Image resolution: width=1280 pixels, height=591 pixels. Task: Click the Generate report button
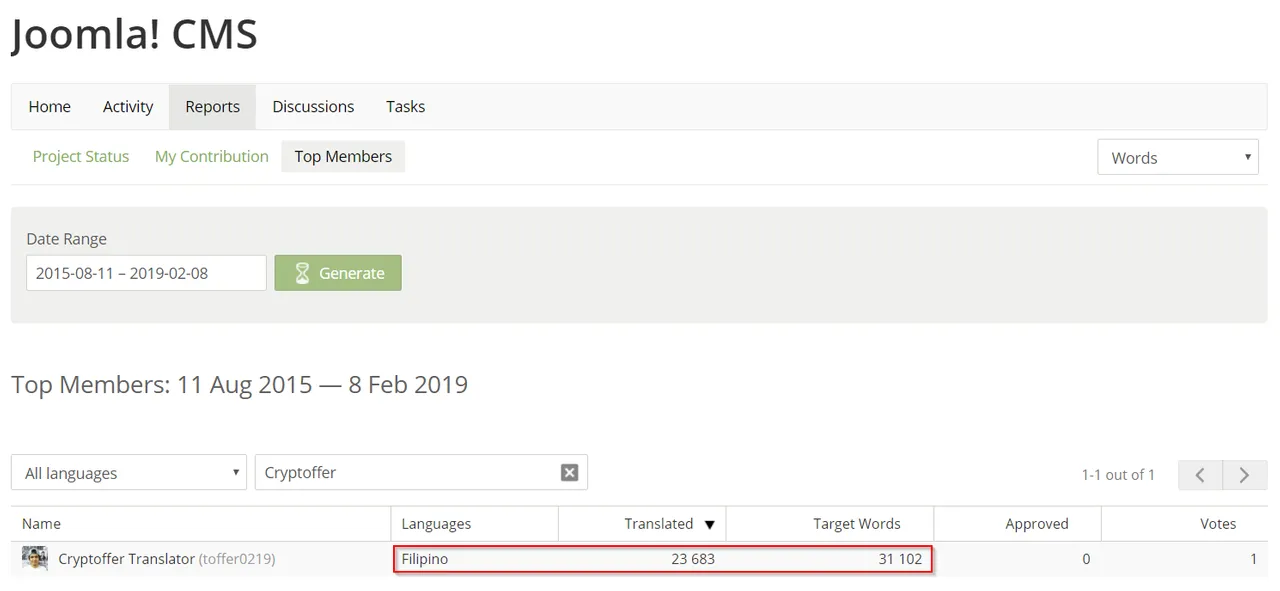[338, 273]
